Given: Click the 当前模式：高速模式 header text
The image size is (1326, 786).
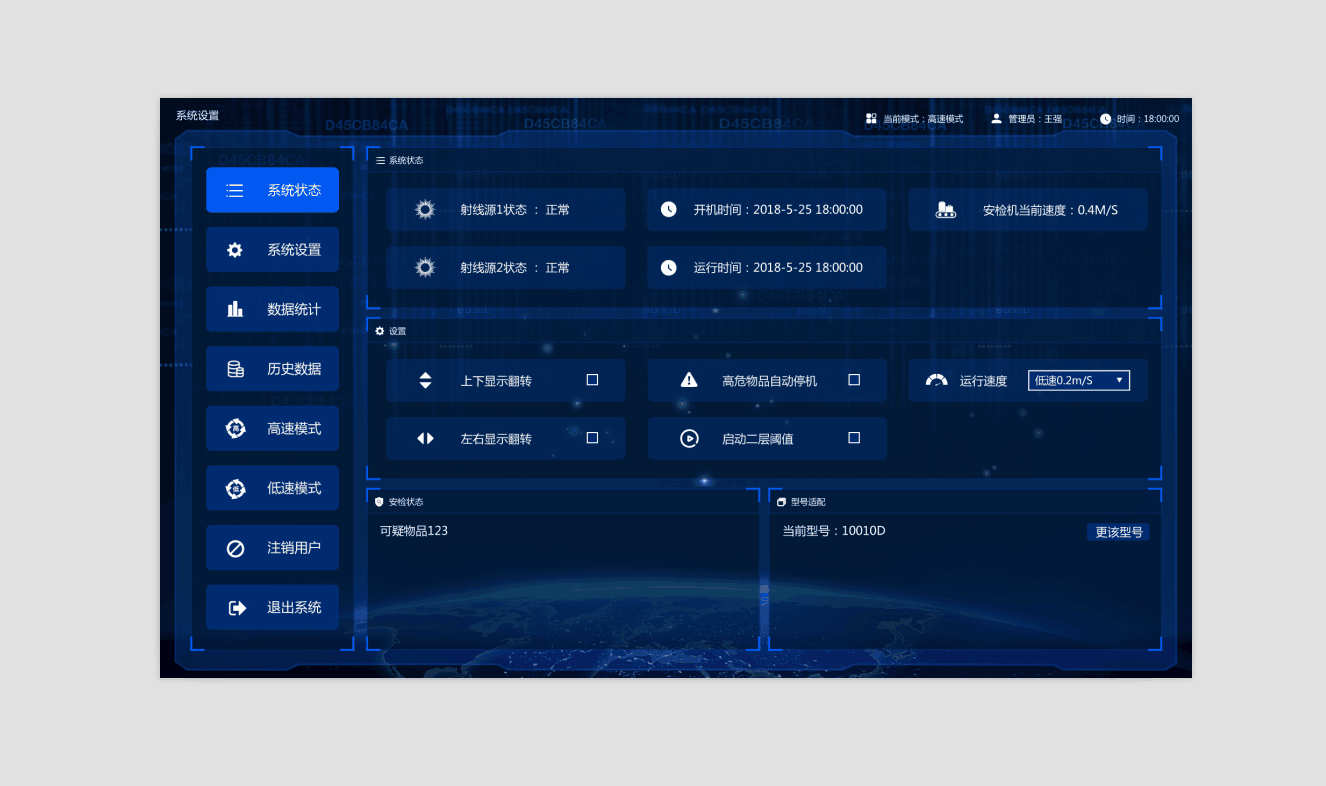Looking at the screenshot, I should [x=923, y=119].
